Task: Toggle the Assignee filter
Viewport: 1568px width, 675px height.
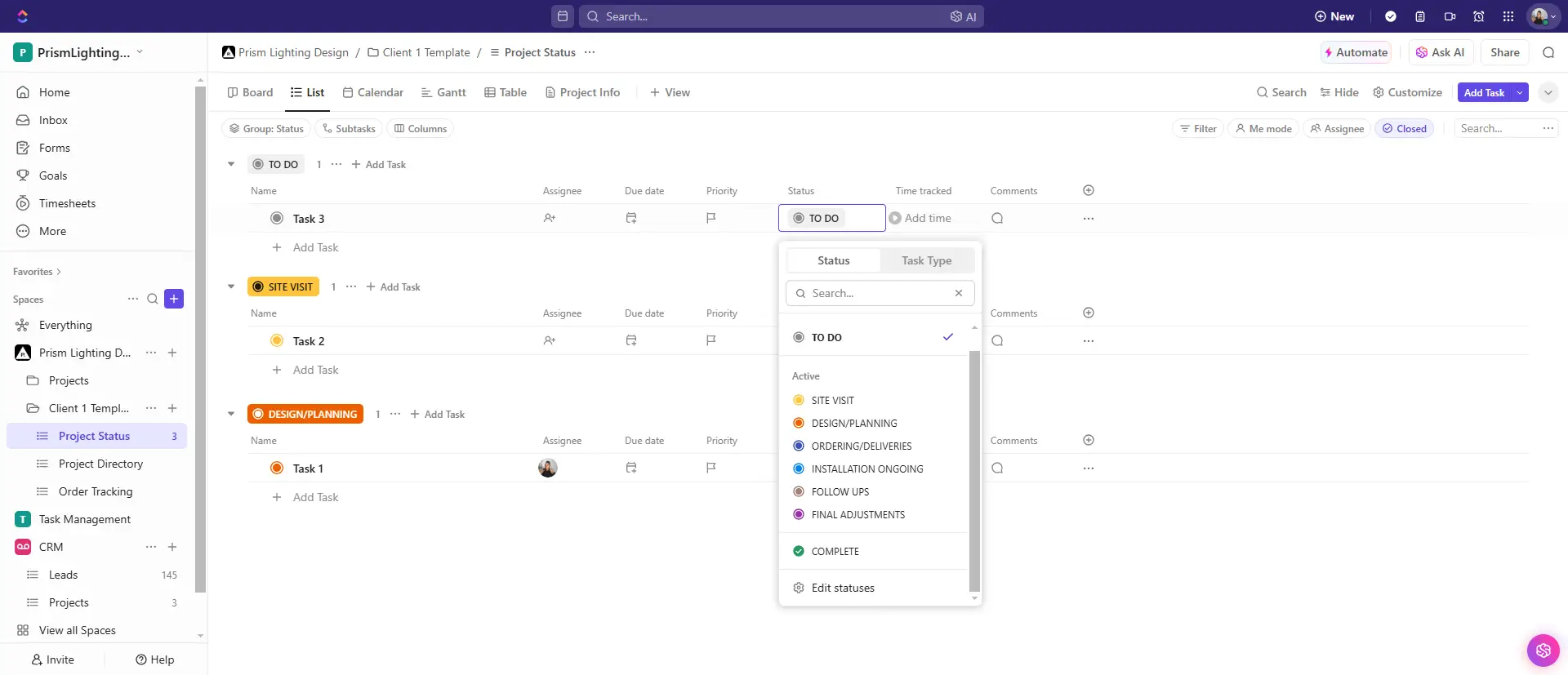Action: (x=1337, y=128)
